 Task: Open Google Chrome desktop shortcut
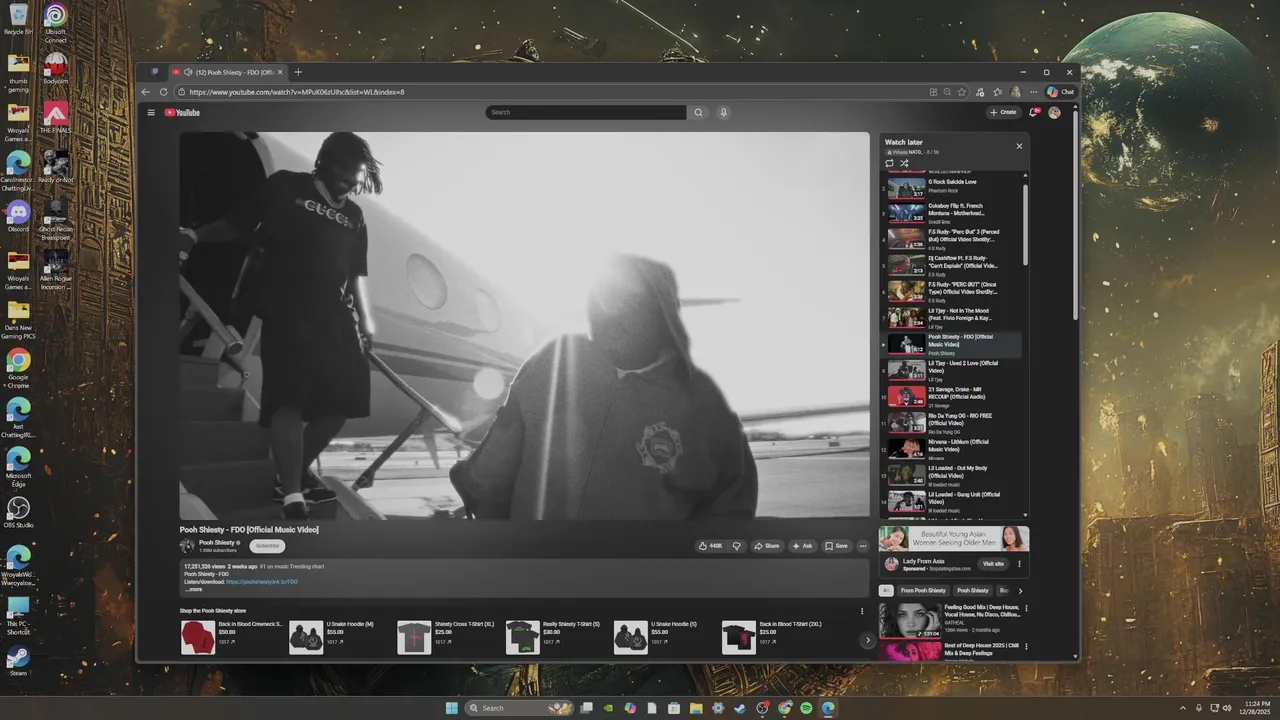click(x=18, y=367)
